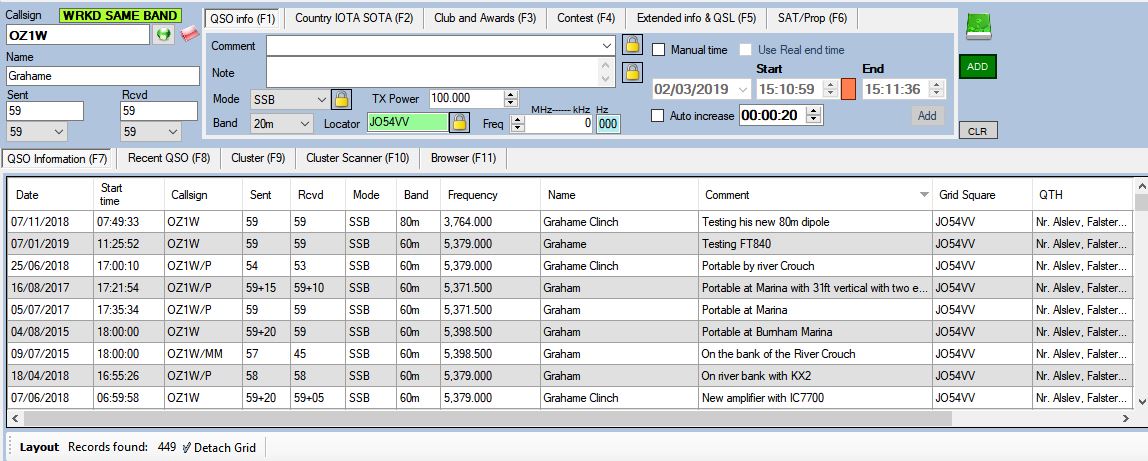The height and width of the screenshot is (461, 1148).
Task: Enable the Manual time checkbox
Action: pyautogui.click(x=659, y=50)
